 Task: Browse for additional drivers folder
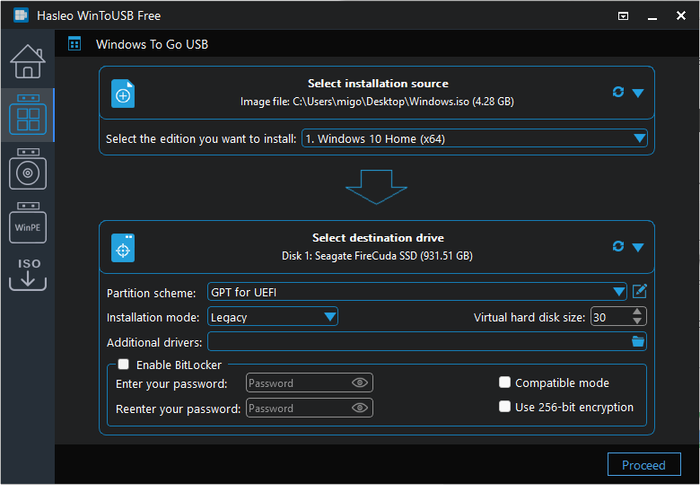coord(638,342)
